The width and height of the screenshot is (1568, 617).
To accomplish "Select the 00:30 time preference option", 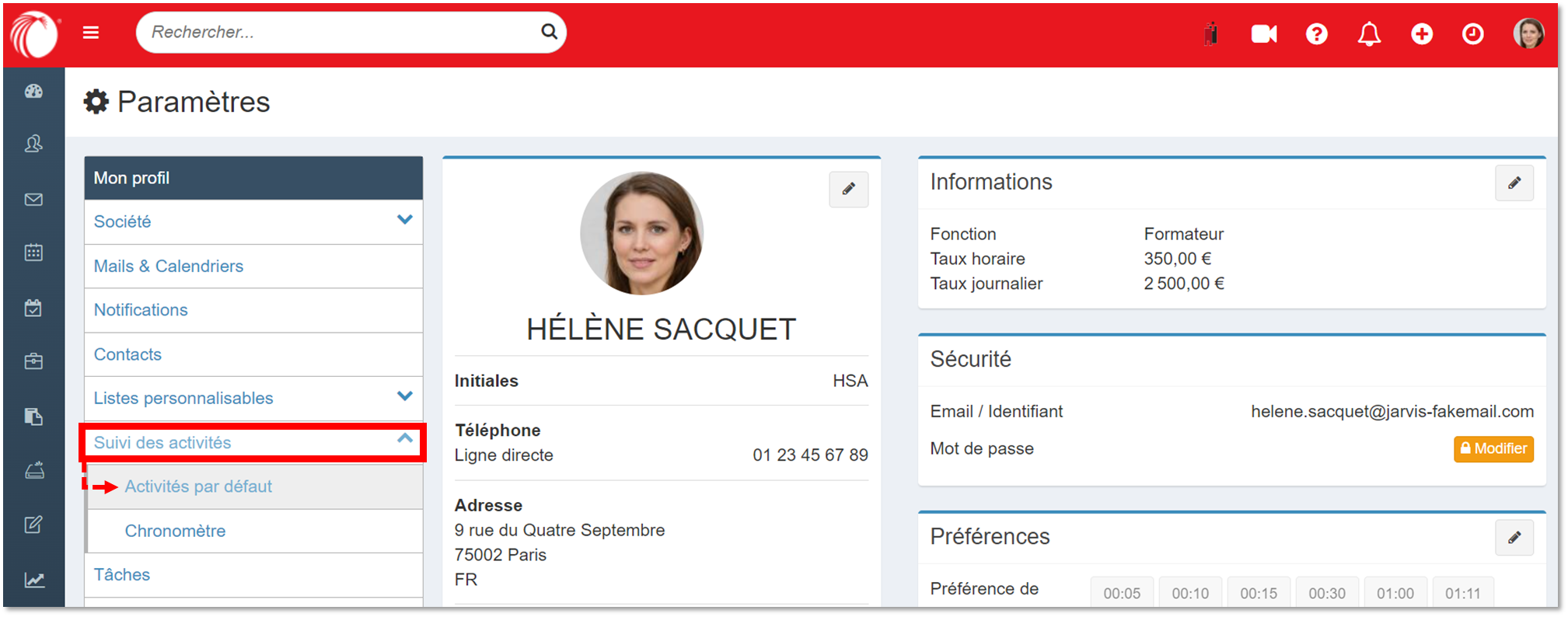I will point(1326,593).
